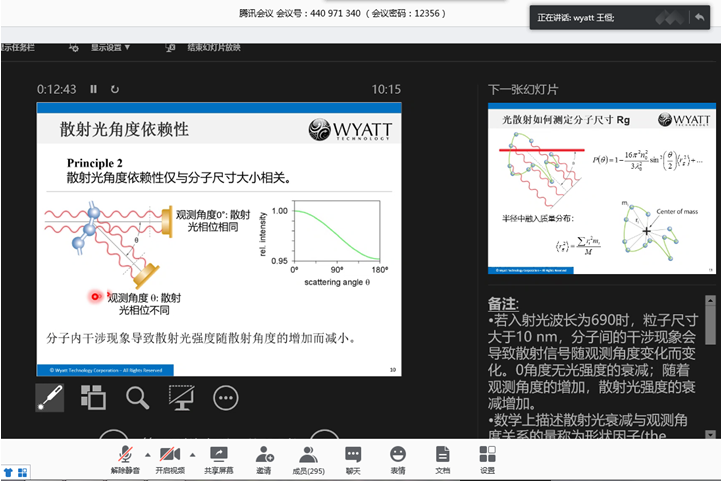Open the see all slides grid
The image size is (721, 481).
tap(93, 397)
